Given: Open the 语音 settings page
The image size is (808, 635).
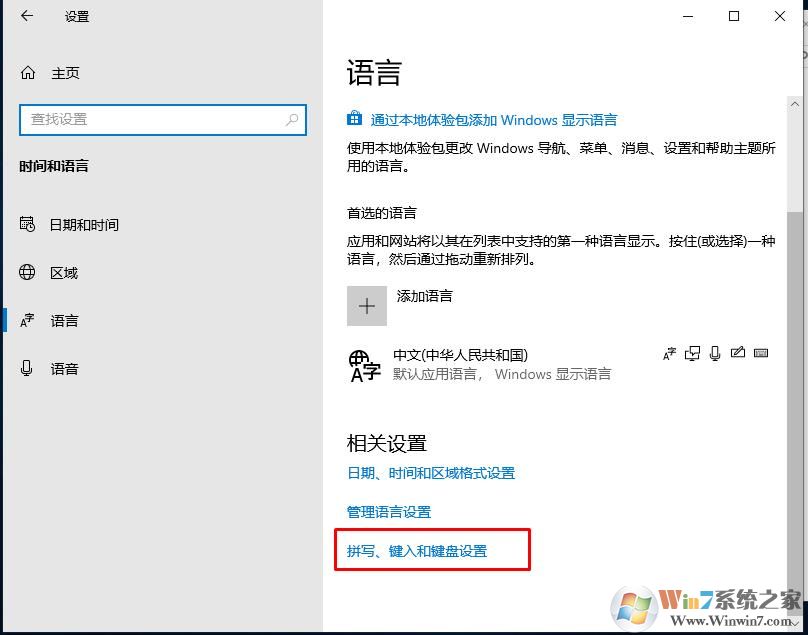Looking at the screenshot, I should click(64, 369).
